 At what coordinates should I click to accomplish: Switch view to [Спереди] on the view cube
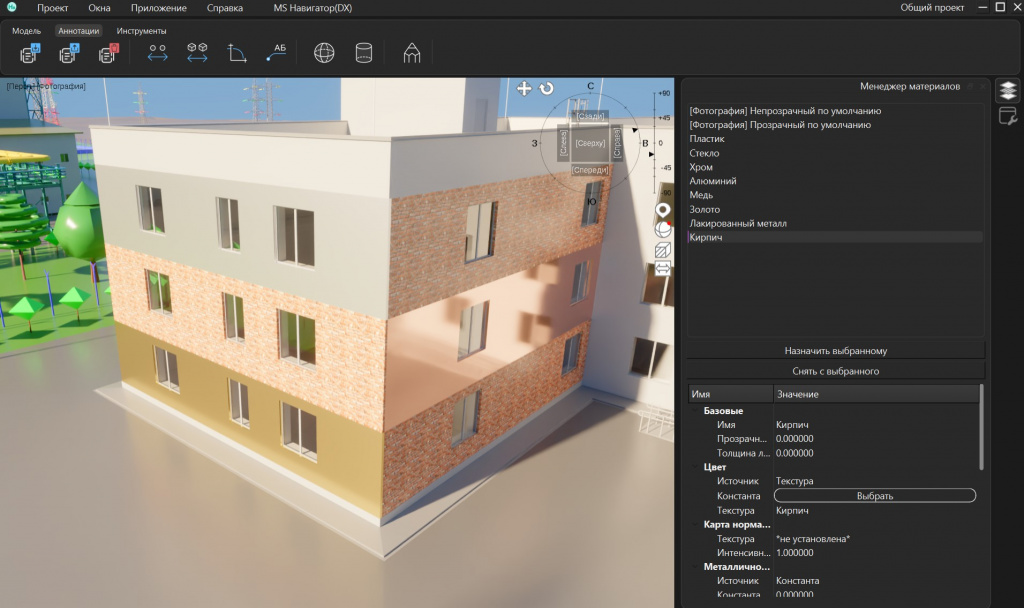click(x=590, y=170)
